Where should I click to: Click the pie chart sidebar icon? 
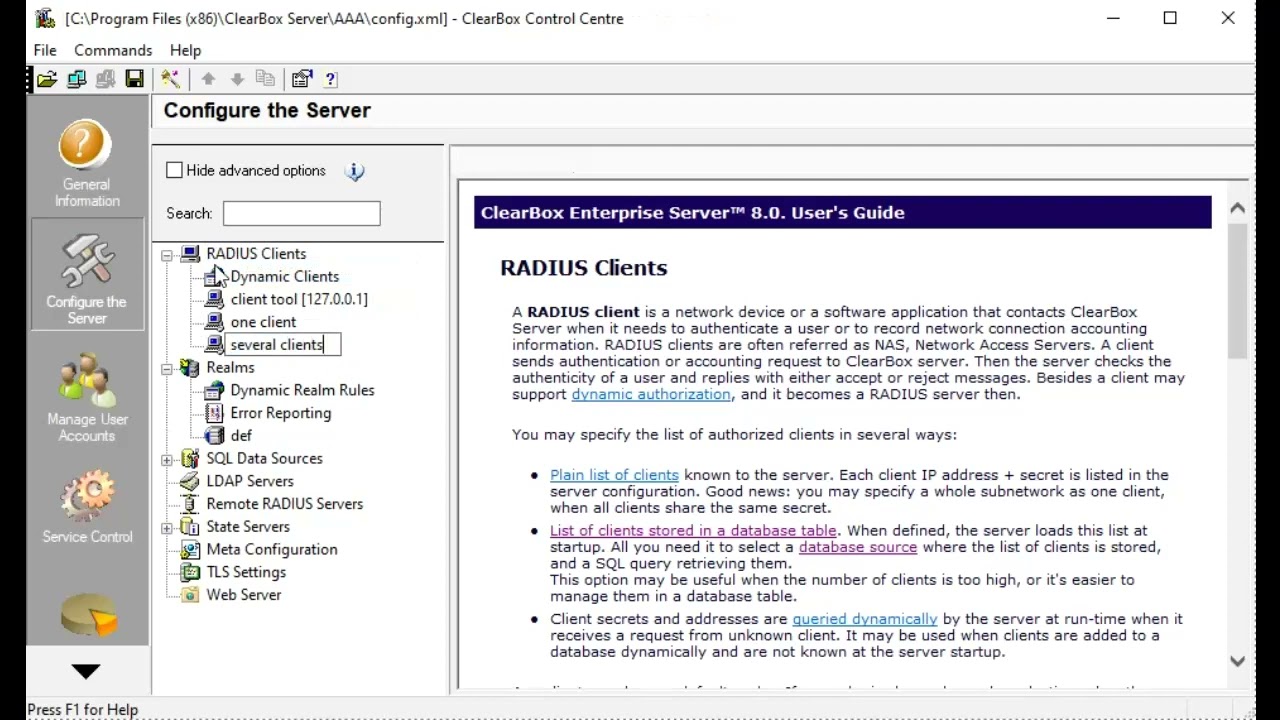(88, 615)
